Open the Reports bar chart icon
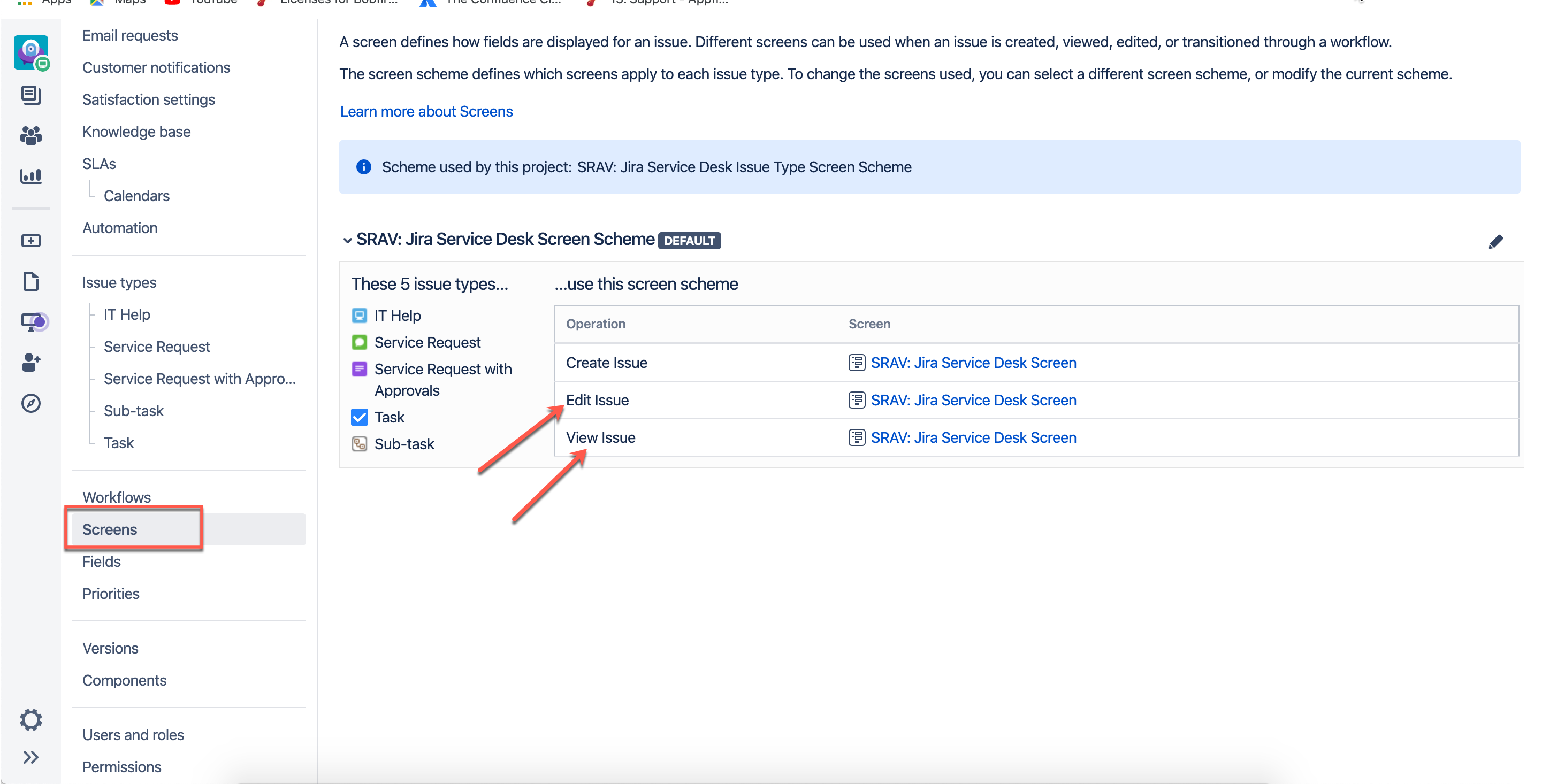 31,175
